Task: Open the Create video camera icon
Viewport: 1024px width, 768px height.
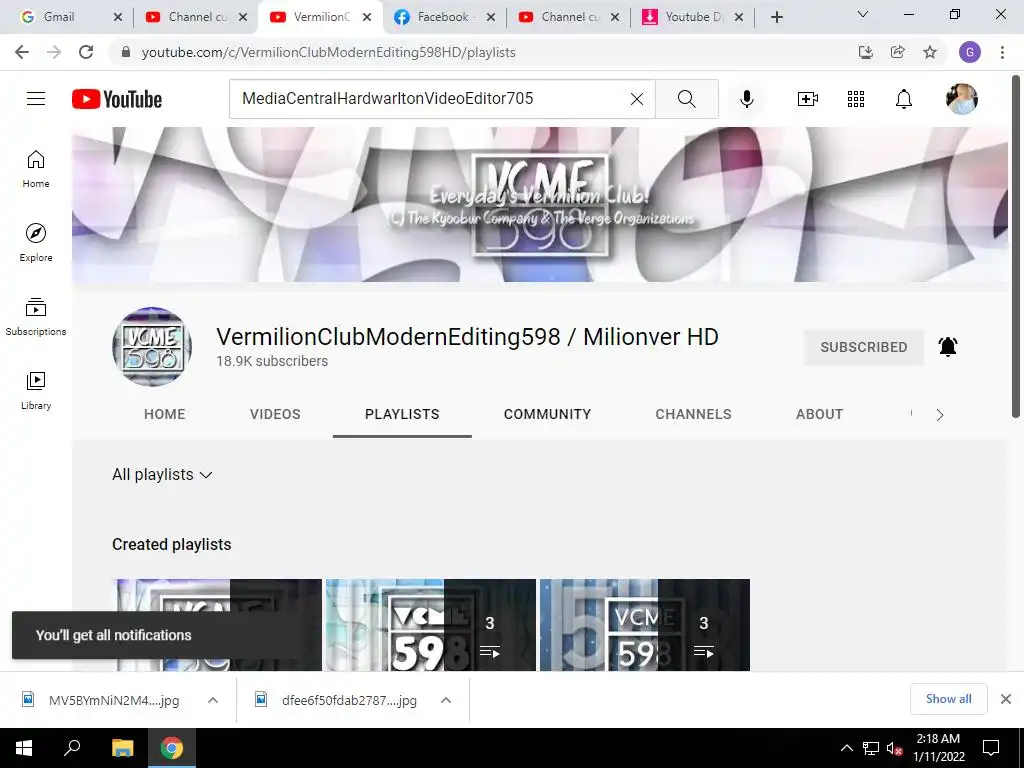Action: tap(808, 99)
